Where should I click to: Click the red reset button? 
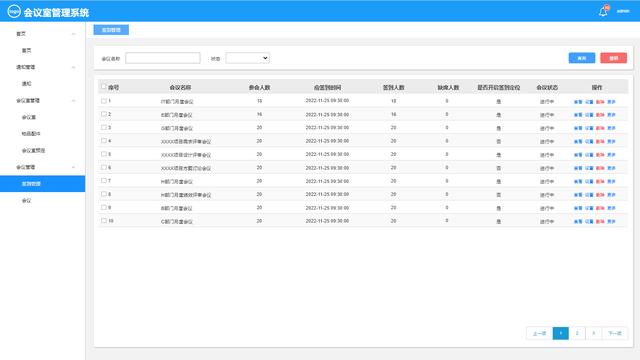coord(613,58)
